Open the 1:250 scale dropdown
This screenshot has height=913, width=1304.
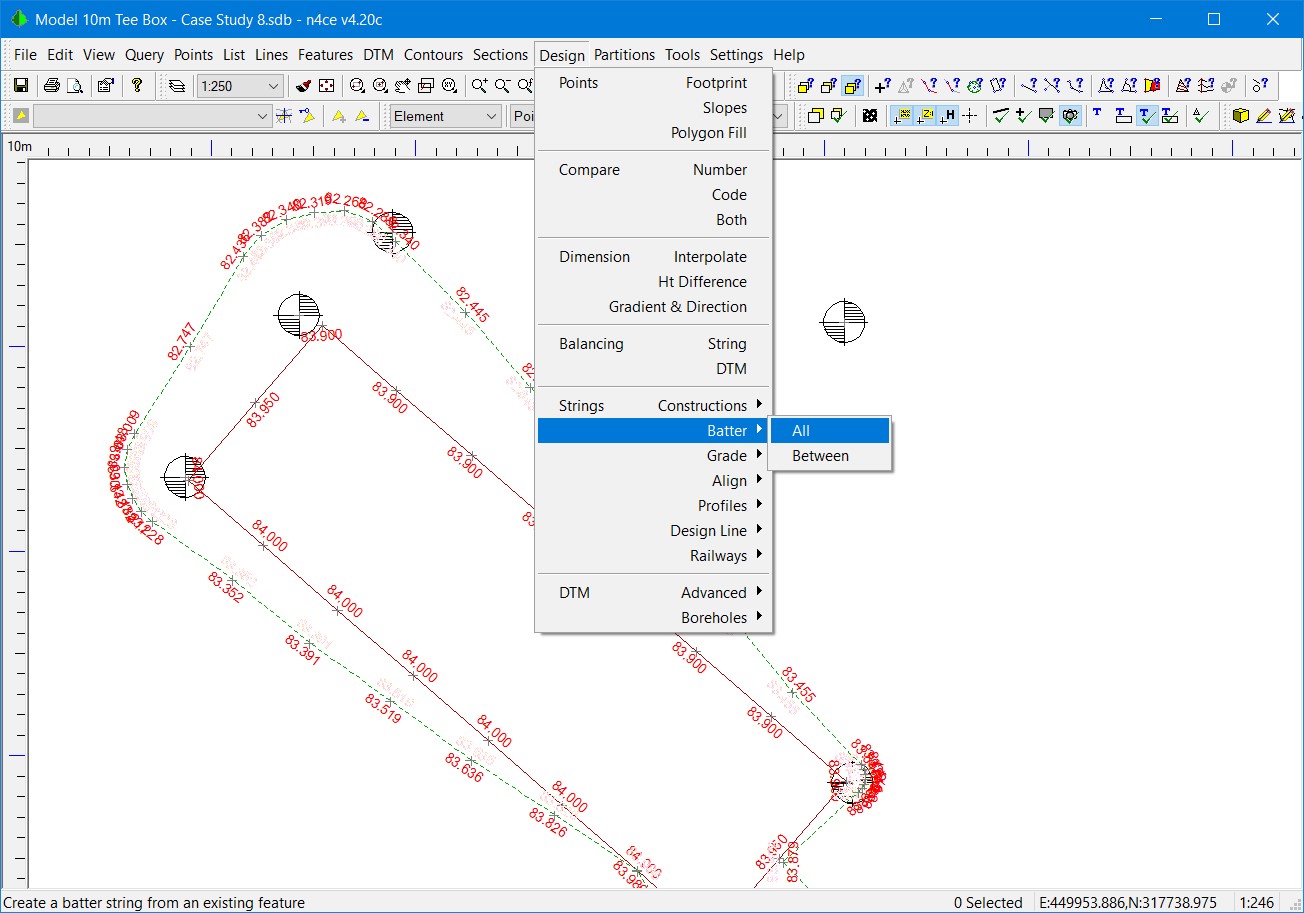(x=239, y=86)
